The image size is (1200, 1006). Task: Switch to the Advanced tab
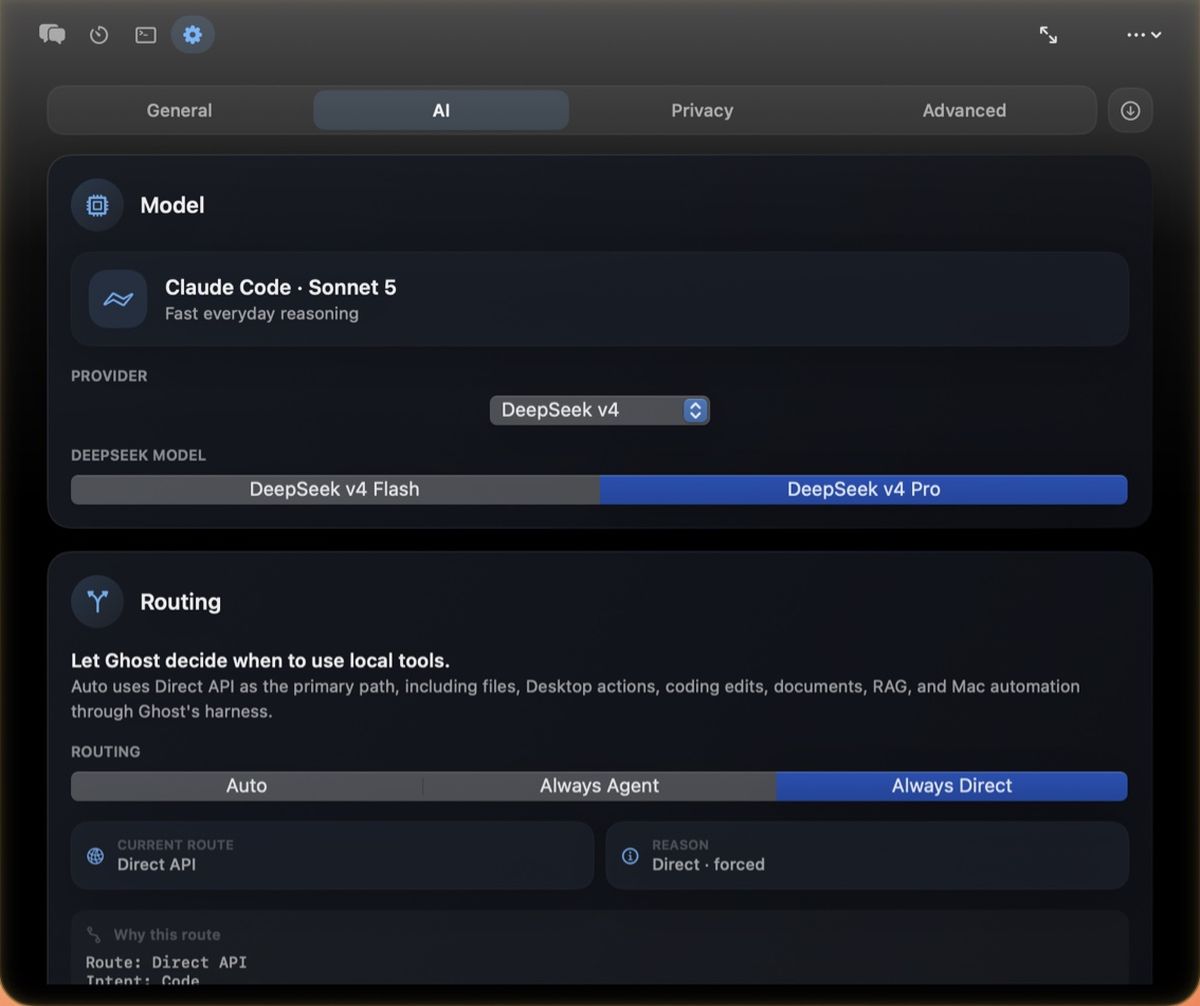click(x=964, y=110)
